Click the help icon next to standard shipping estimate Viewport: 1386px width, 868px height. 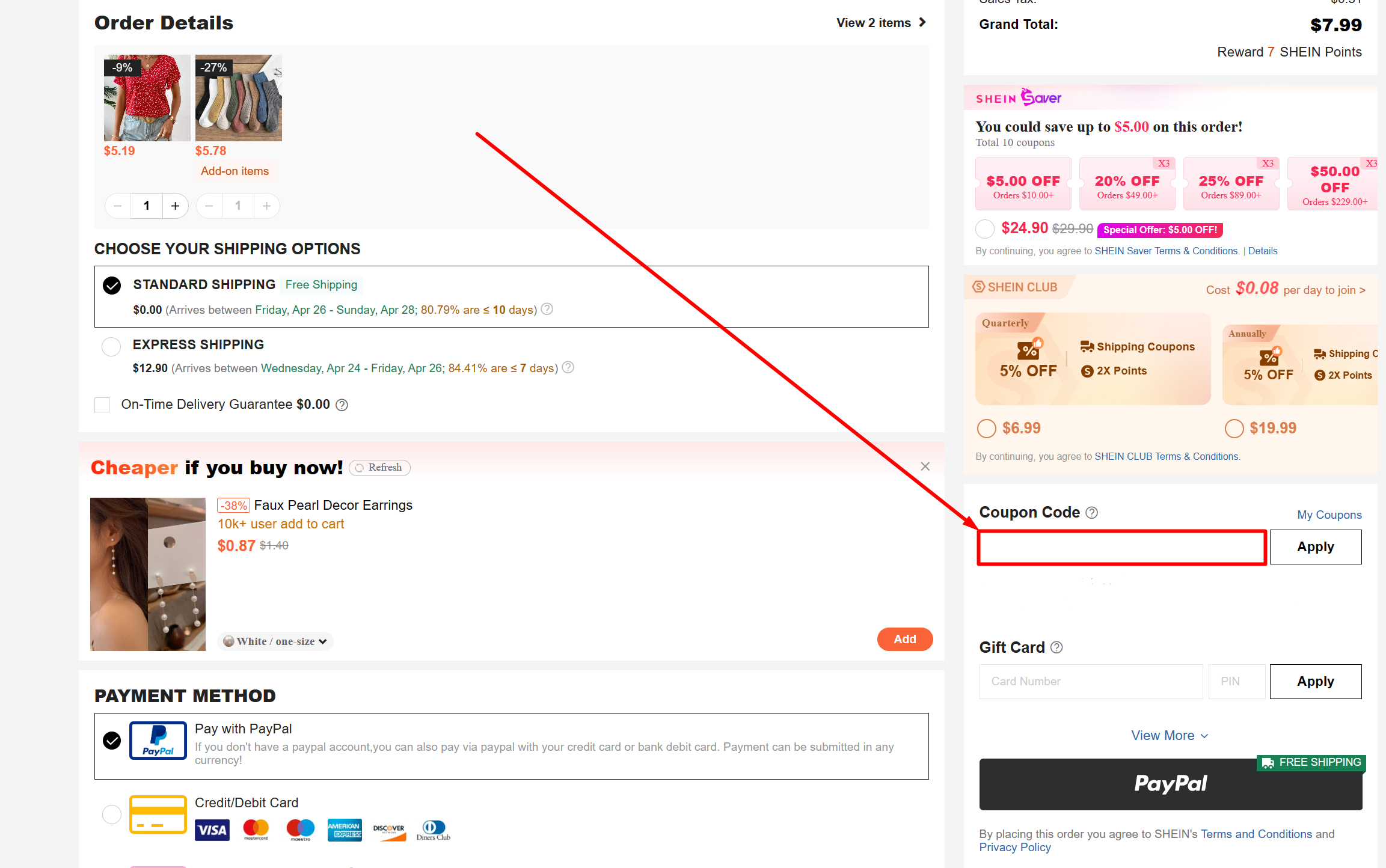coord(547,309)
